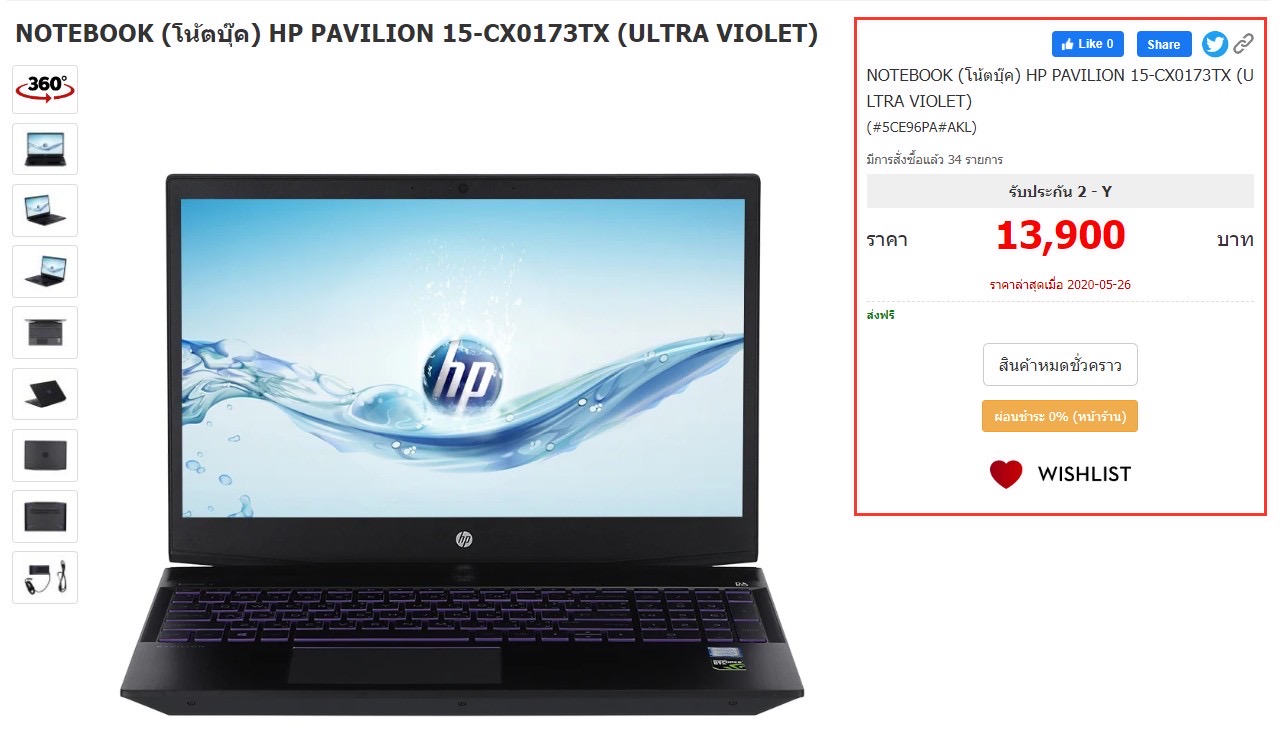Like the product on Facebook
Viewport: 1282px width, 747px height.
pos(1088,44)
